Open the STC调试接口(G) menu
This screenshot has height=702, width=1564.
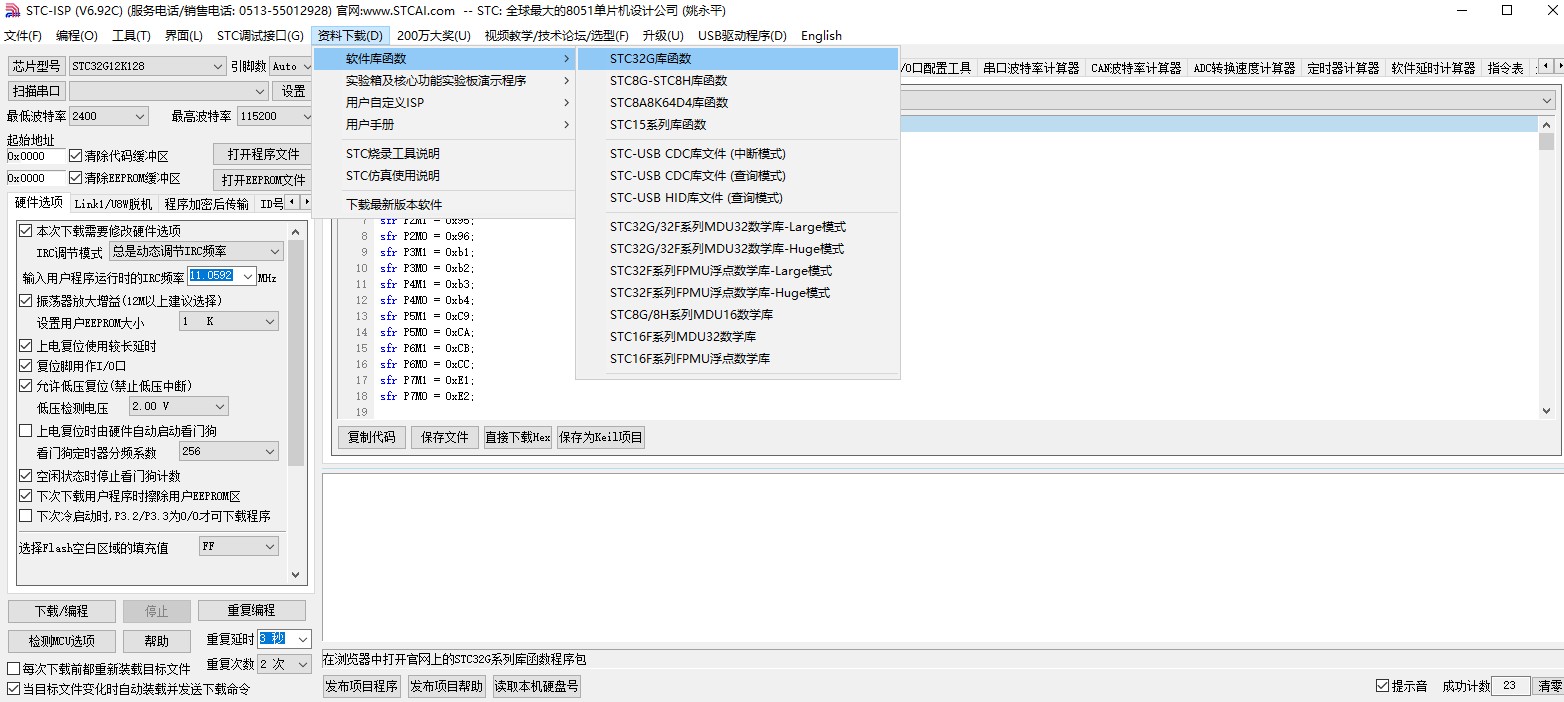coord(260,36)
